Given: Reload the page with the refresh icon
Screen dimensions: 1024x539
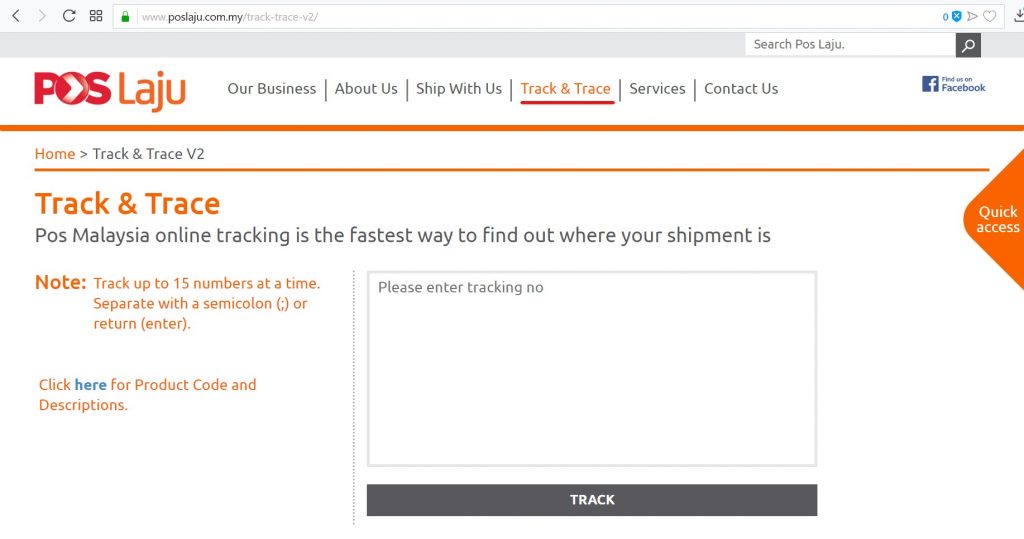Looking at the screenshot, I should 69,16.
